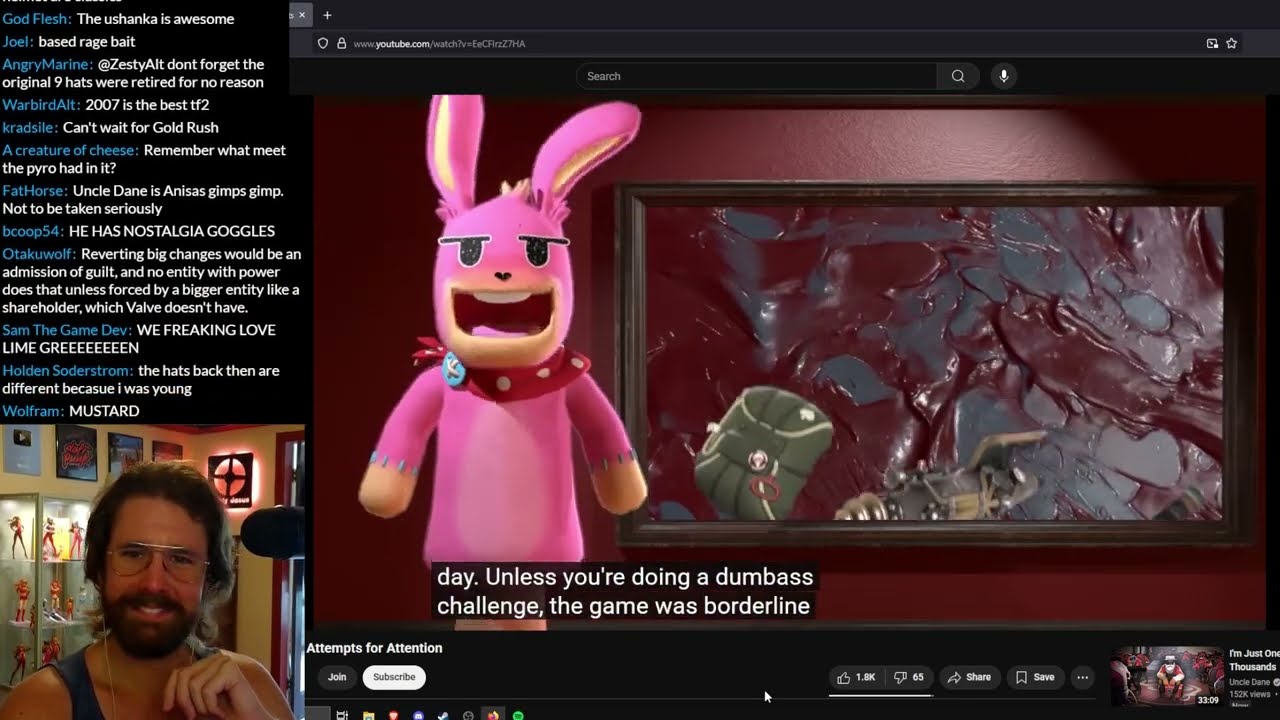Like the video with thumbs up

(x=856, y=677)
